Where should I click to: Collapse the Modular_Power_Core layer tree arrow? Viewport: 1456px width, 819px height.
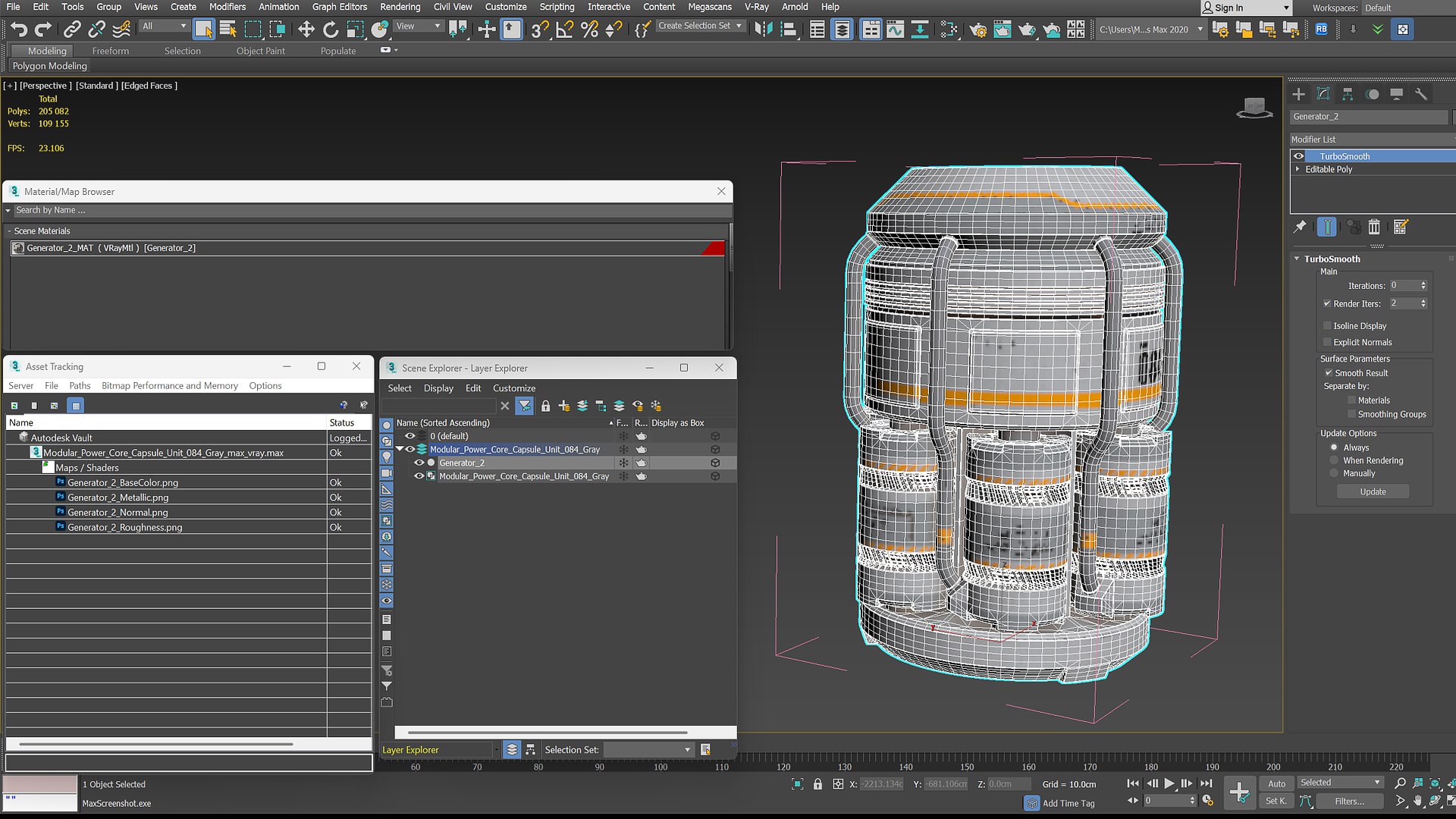click(x=400, y=449)
